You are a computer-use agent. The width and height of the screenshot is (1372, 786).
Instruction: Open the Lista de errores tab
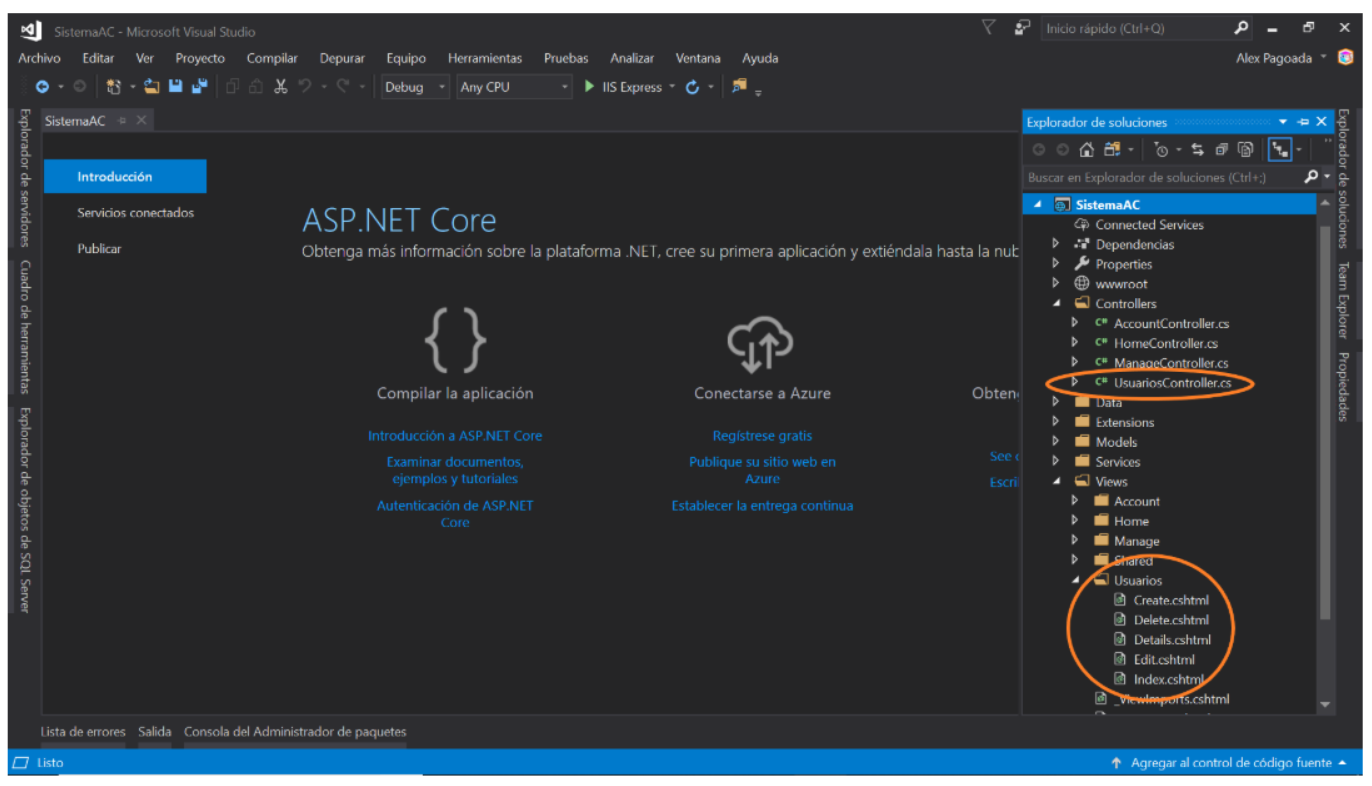83,732
